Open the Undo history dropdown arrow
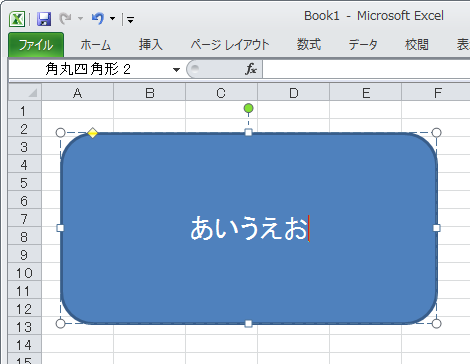 point(113,19)
